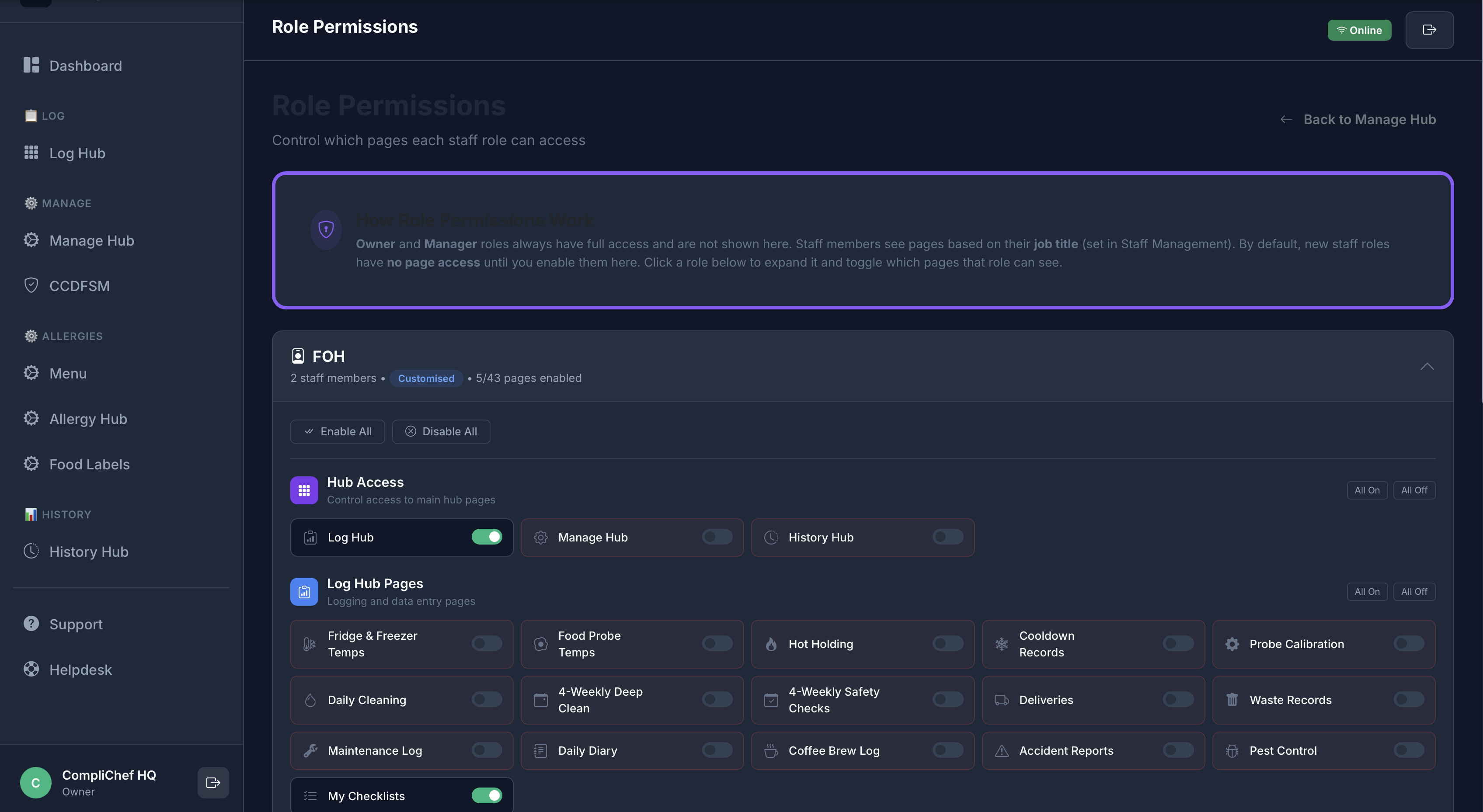This screenshot has height=812, width=1483.
Task: Click Enable All for the FOH role
Action: point(338,431)
